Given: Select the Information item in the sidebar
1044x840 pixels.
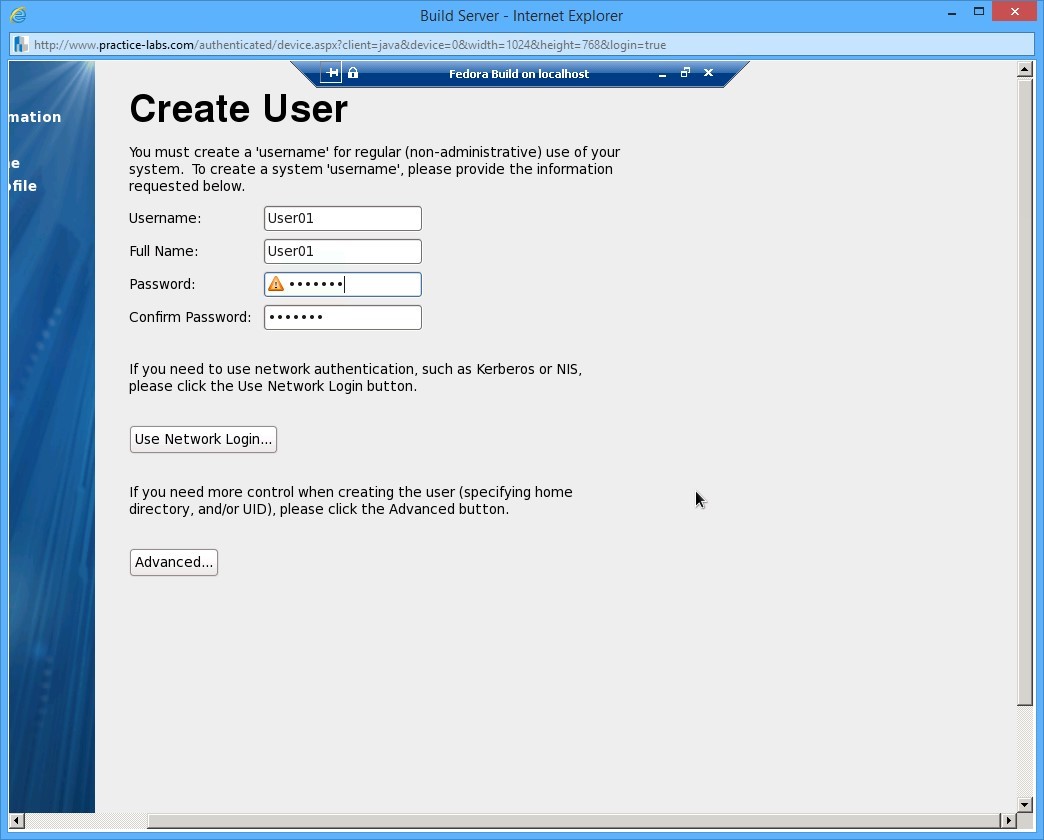Looking at the screenshot, I should pos(32,116).
